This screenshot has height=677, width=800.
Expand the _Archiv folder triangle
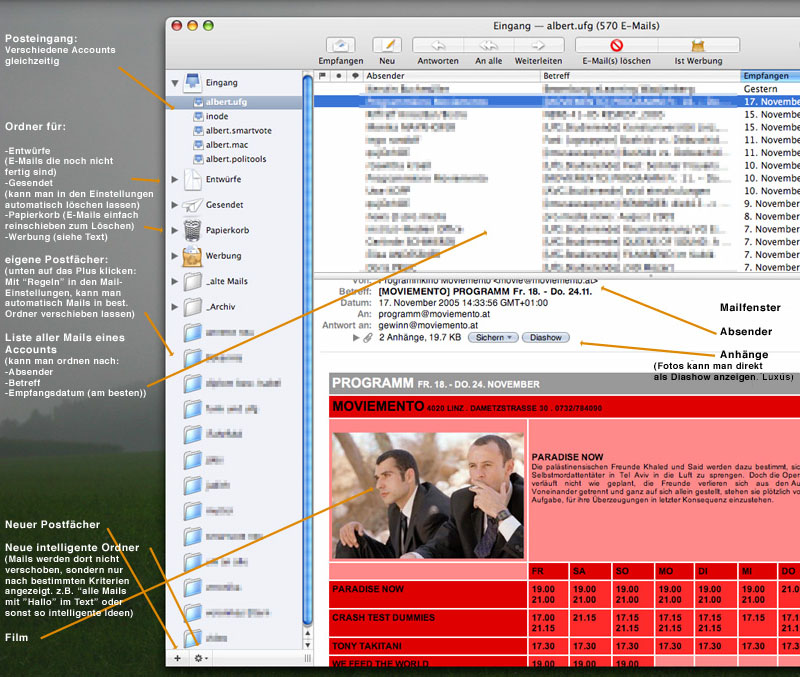tap(174, 307)
